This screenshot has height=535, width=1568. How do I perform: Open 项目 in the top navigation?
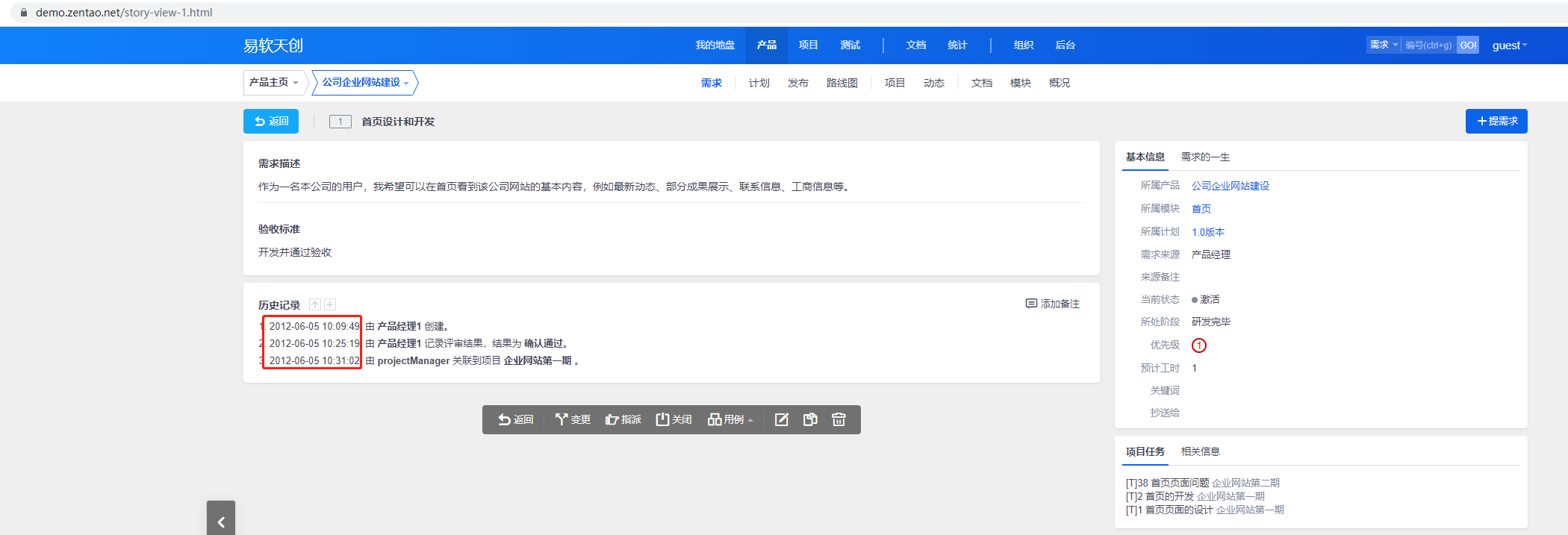[808, 45]
